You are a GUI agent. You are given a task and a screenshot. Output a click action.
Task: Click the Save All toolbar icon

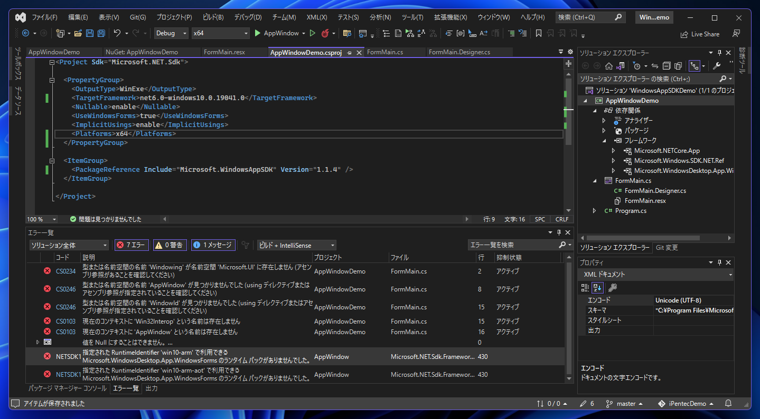pyautogui.click(x=101, y=33)
